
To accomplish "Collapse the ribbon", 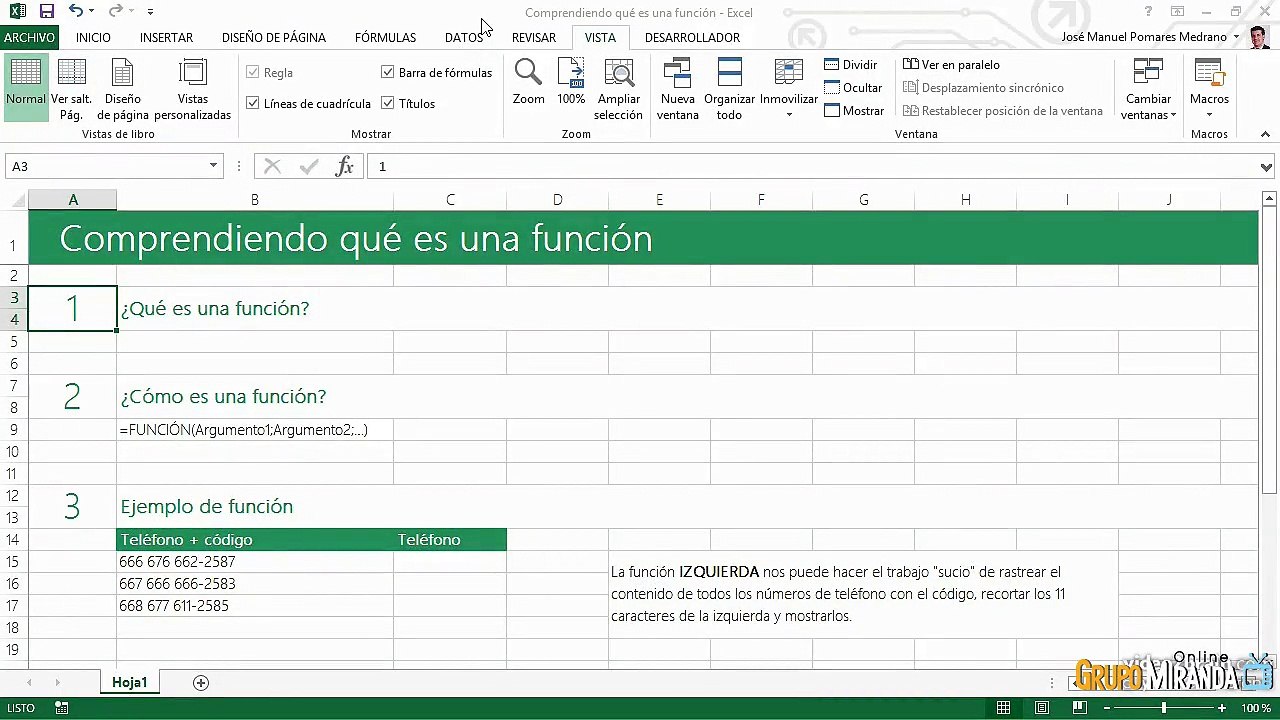I will click(1265, 134).
